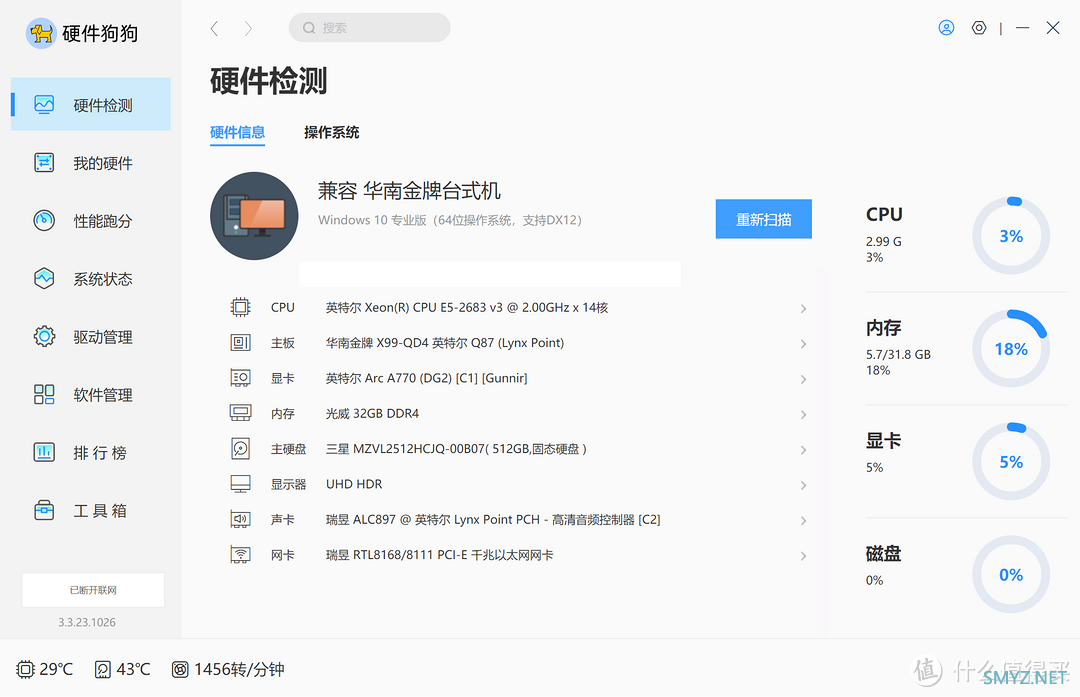Click the 内存 18% usage ring
The image size is (1080, 697).
point(1011,348)
